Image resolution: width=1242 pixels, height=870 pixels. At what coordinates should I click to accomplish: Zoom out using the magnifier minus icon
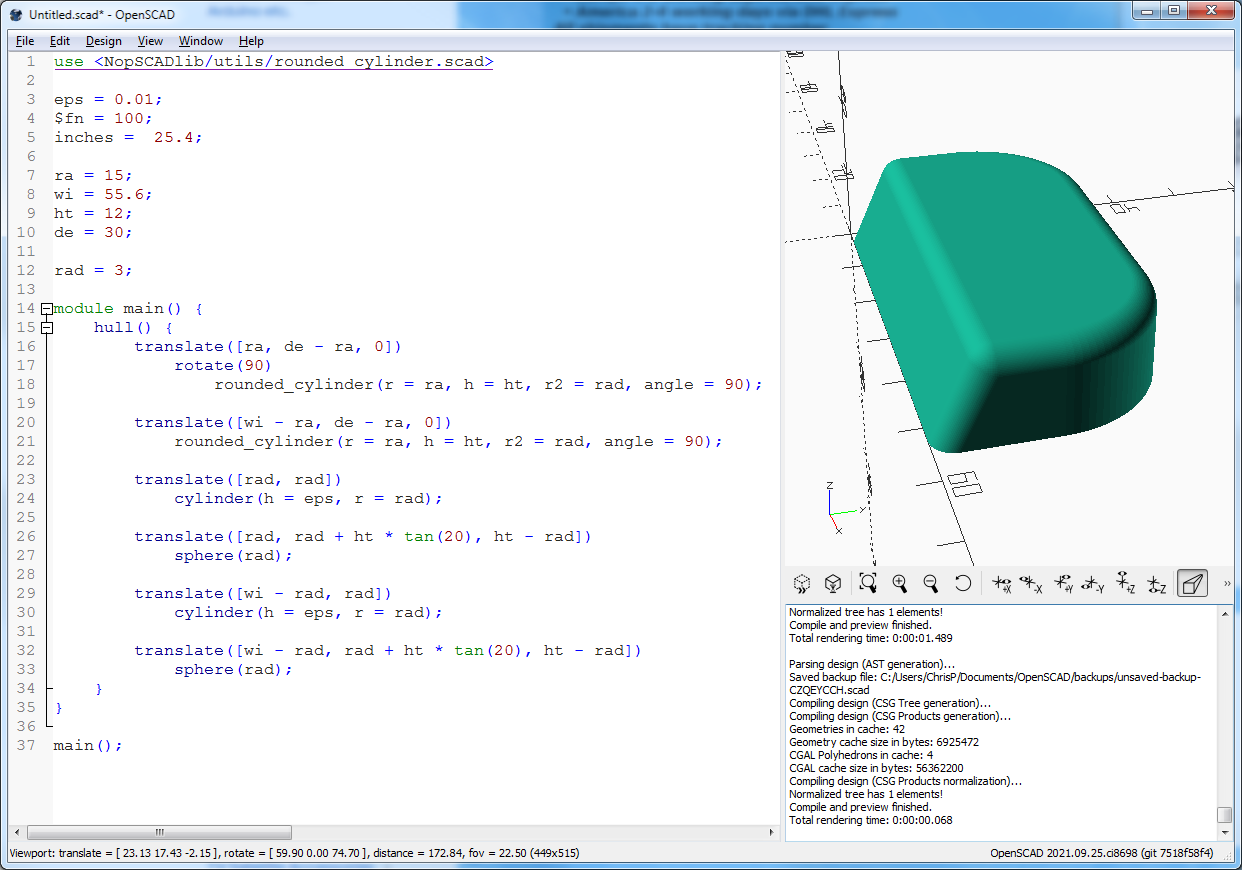(931, 584)
